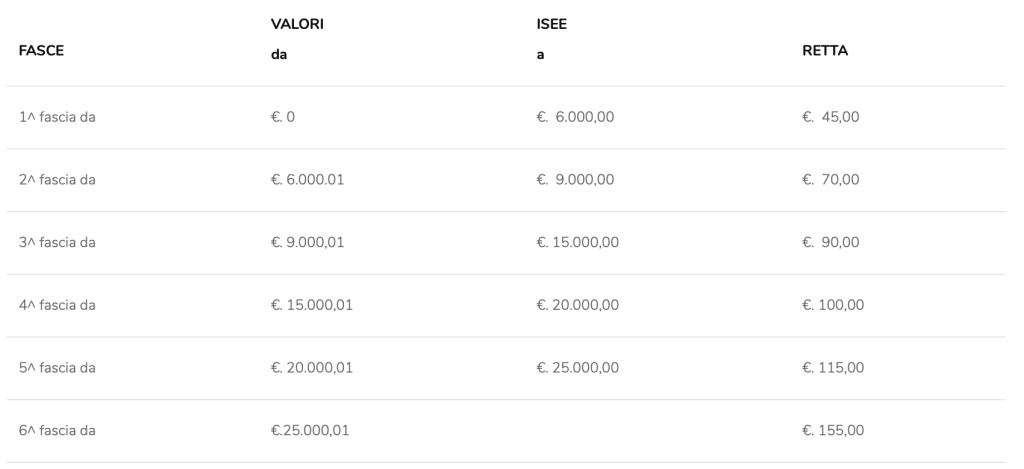The image size is (1024, 469).
Task: Select the 6^ fascia da row label
Action: pos(57,430)
